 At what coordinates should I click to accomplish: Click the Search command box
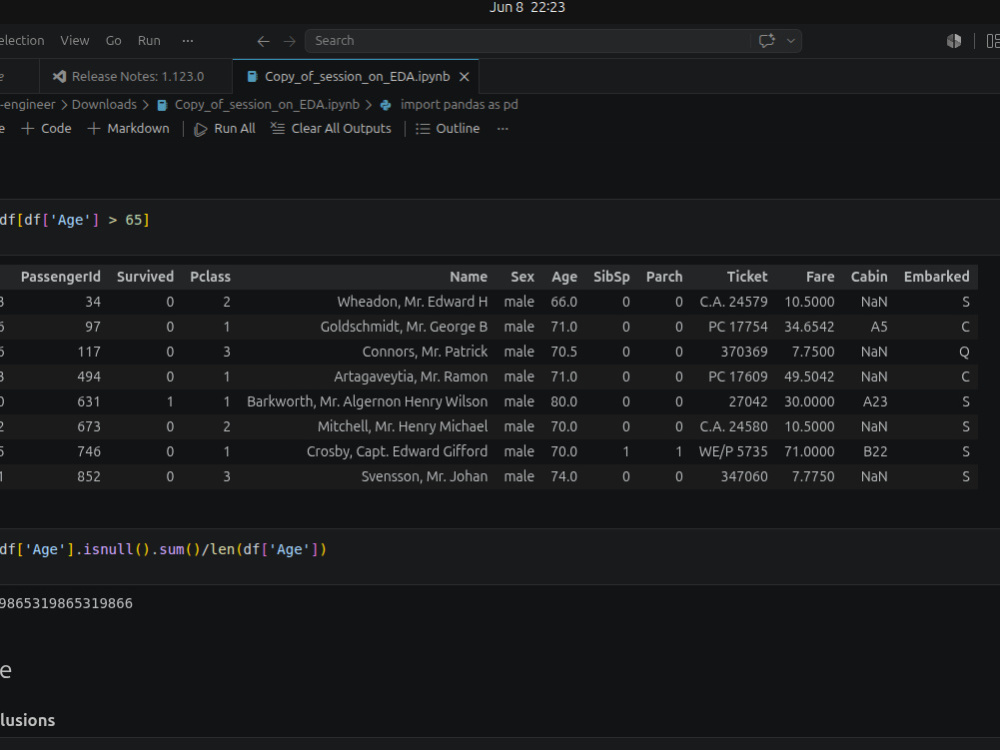pos(527,41)
